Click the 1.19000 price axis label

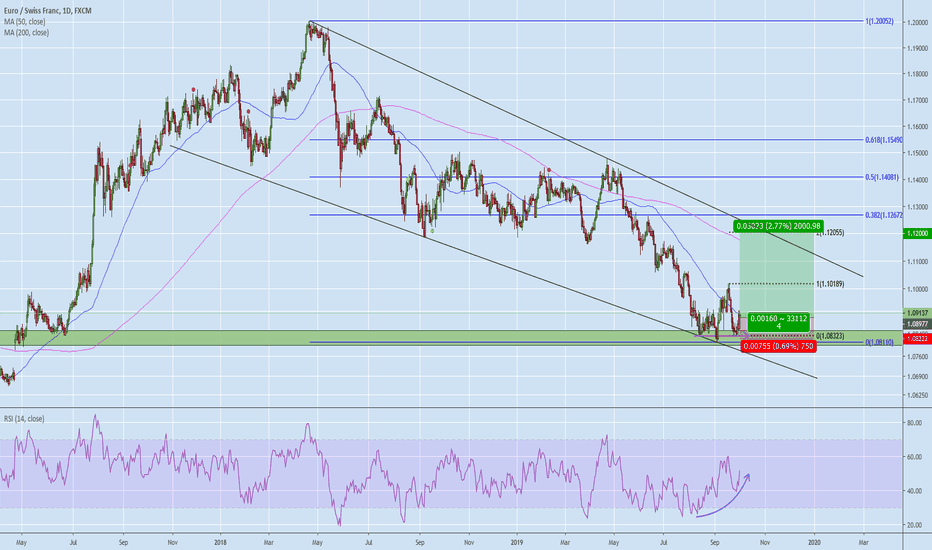point(918,48)
